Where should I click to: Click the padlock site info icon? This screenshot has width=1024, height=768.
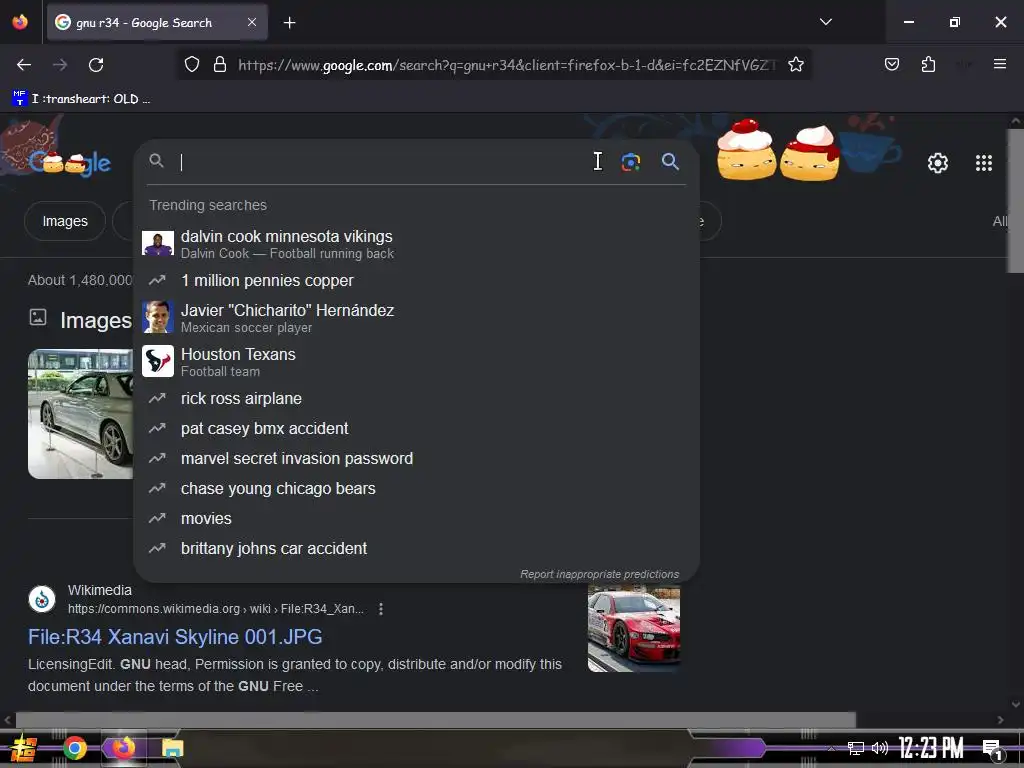(220, 64)
